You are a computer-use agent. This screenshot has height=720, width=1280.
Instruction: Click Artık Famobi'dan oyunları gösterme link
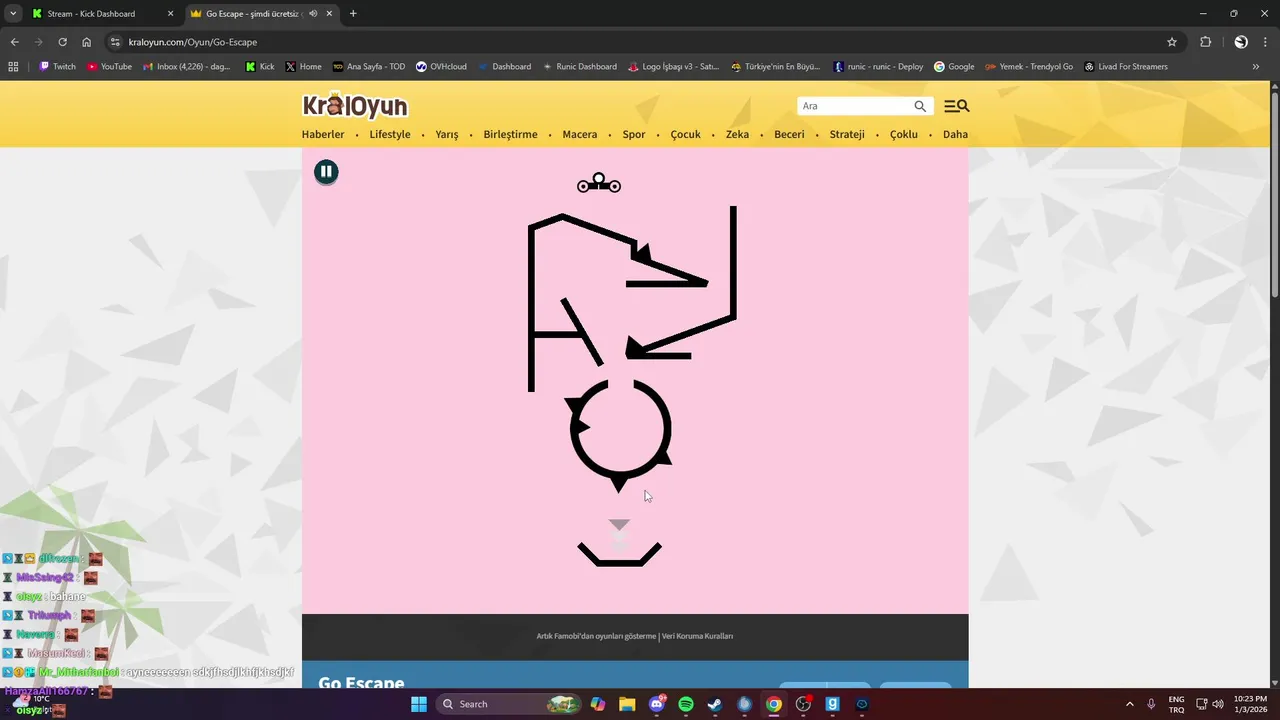[x=596, y=636]
